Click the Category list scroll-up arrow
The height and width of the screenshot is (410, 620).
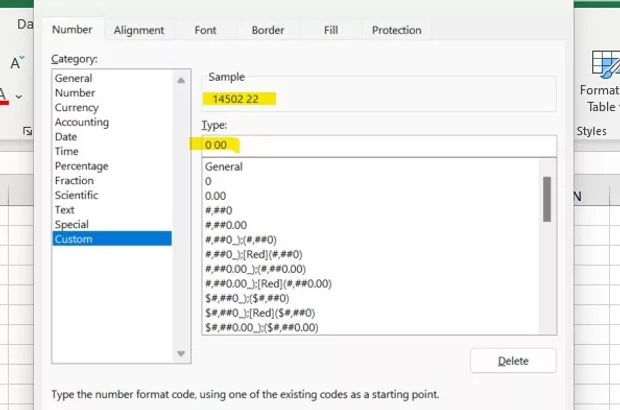click(x=181, y=79)
